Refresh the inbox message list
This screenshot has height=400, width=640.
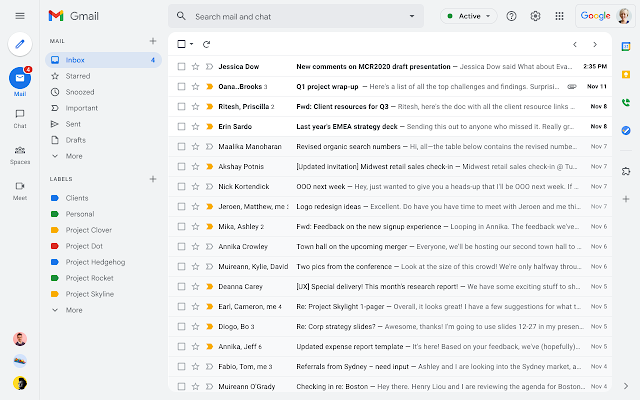(x=206, y=44)
